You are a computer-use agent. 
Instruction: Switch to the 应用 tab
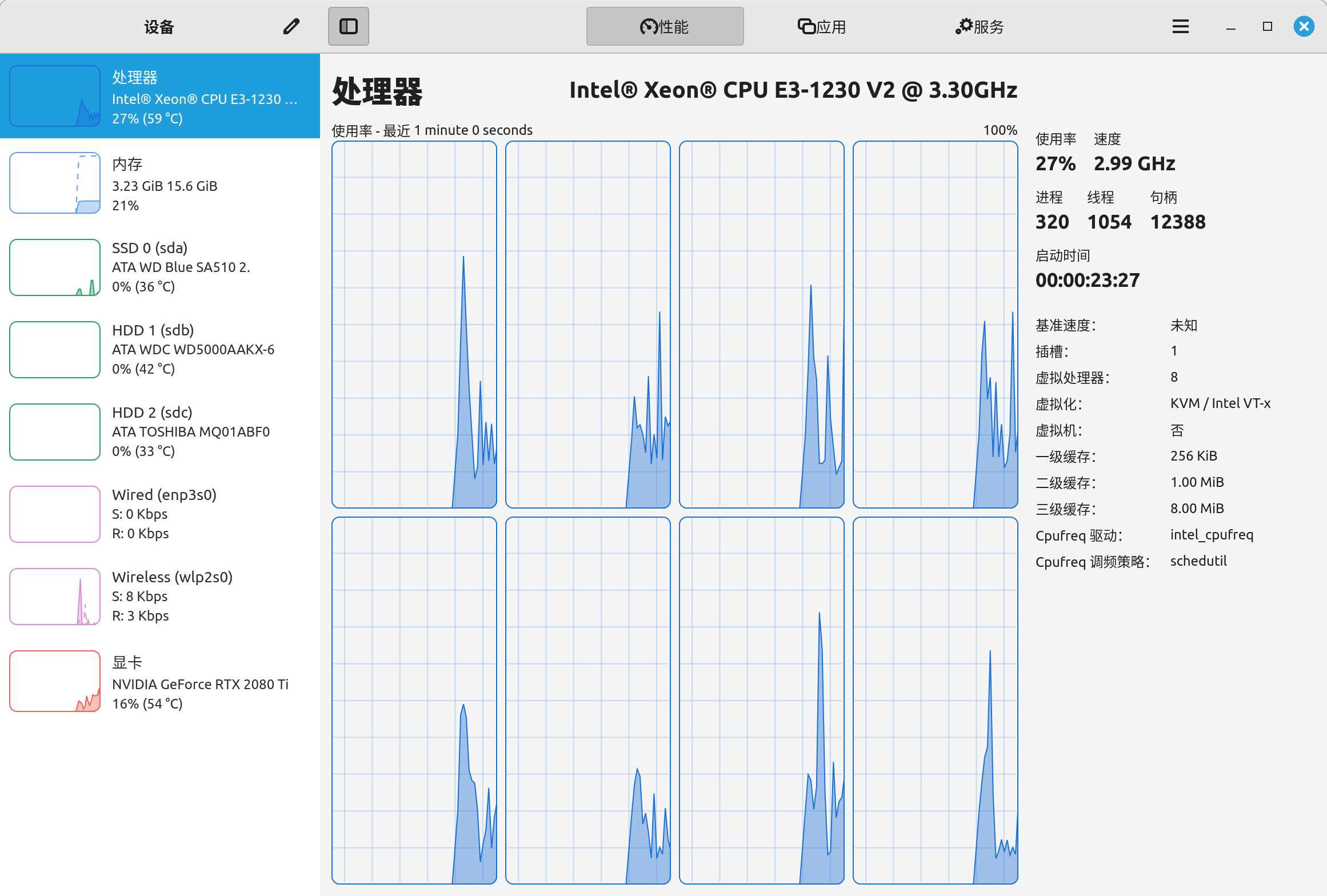point(822,26)
